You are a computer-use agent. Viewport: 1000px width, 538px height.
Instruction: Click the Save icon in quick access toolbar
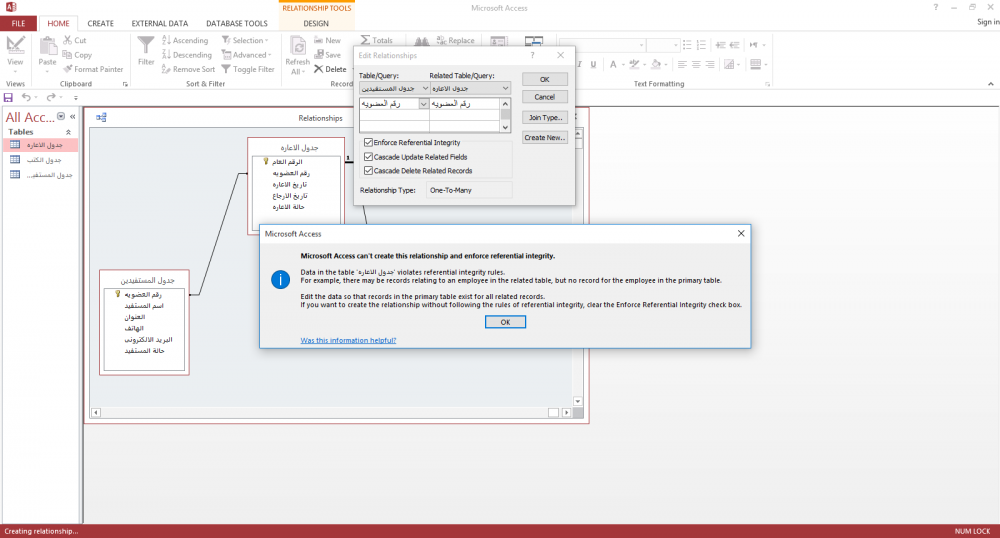[x=8, y=98]
